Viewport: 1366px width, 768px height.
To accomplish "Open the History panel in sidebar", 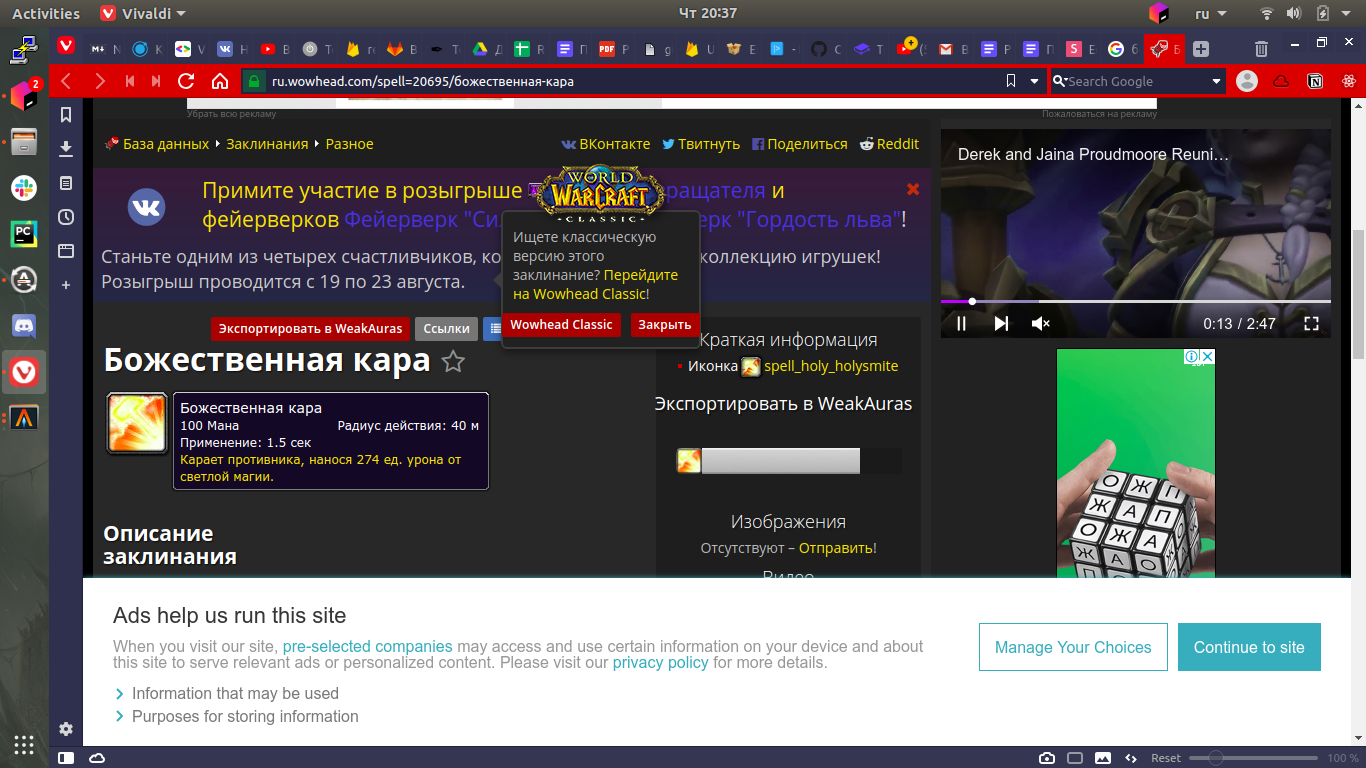I will (66, 217).
